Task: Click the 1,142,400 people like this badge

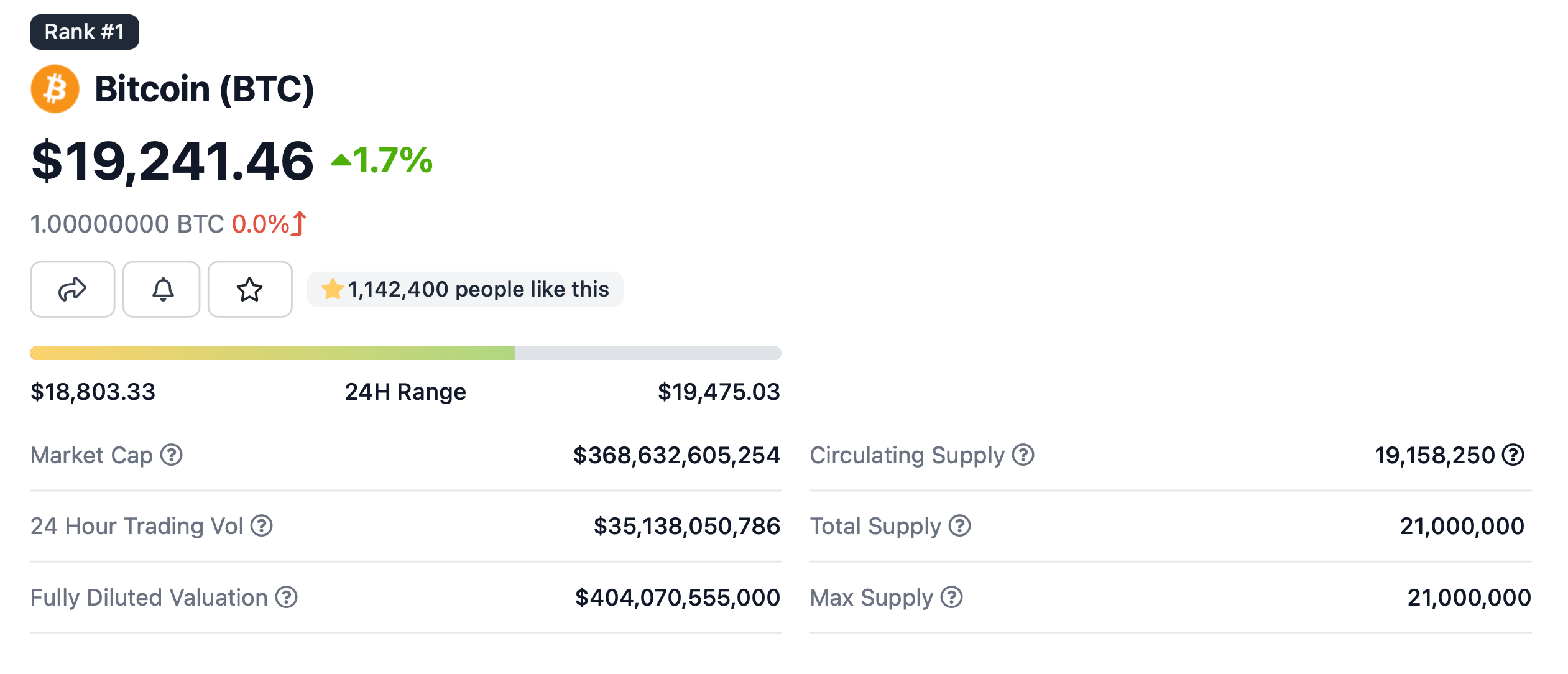Action: (x=465, y=289)
